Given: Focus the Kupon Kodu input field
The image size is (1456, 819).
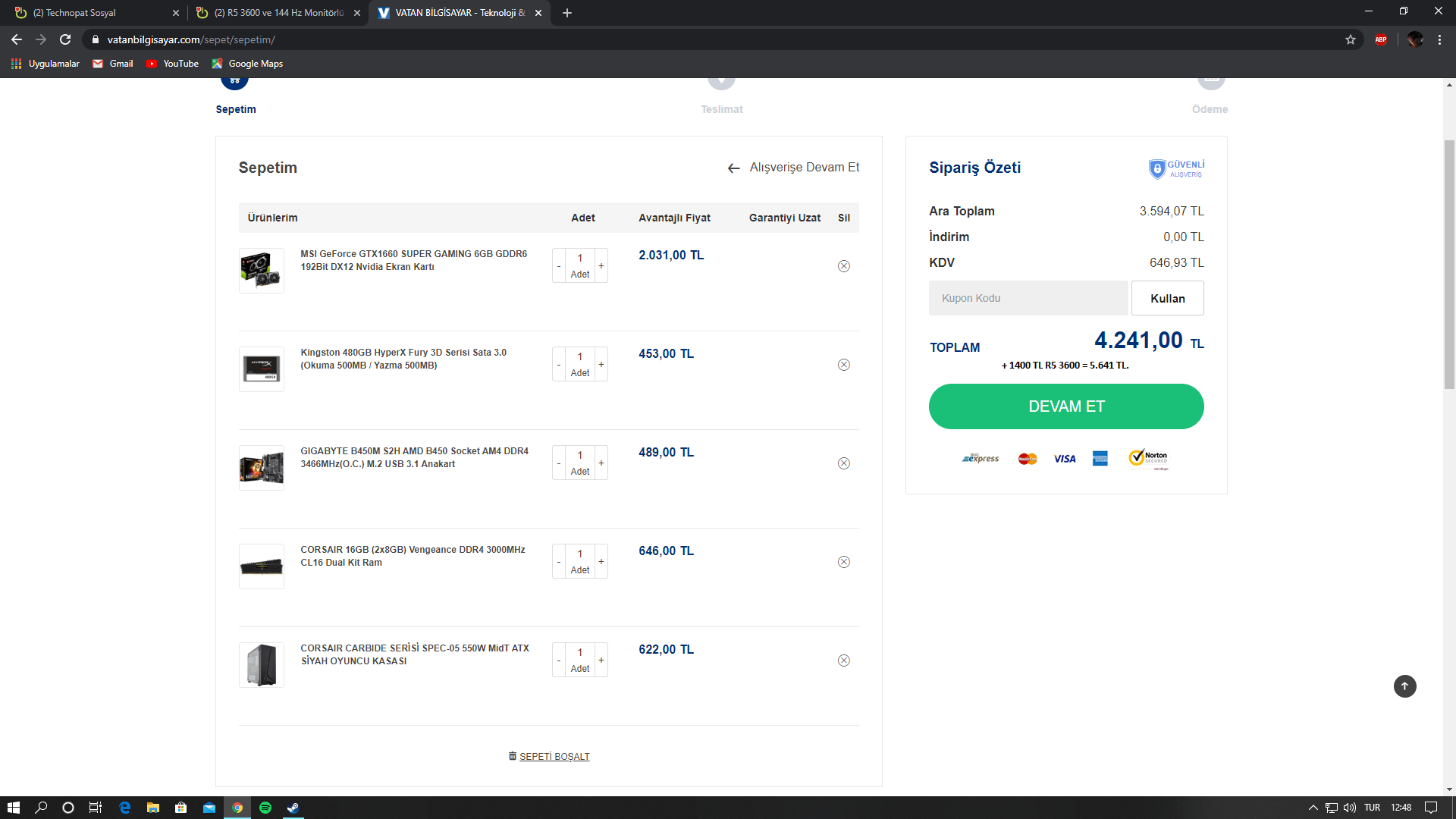Looking at the screenshot, I should click(1028, 298).
